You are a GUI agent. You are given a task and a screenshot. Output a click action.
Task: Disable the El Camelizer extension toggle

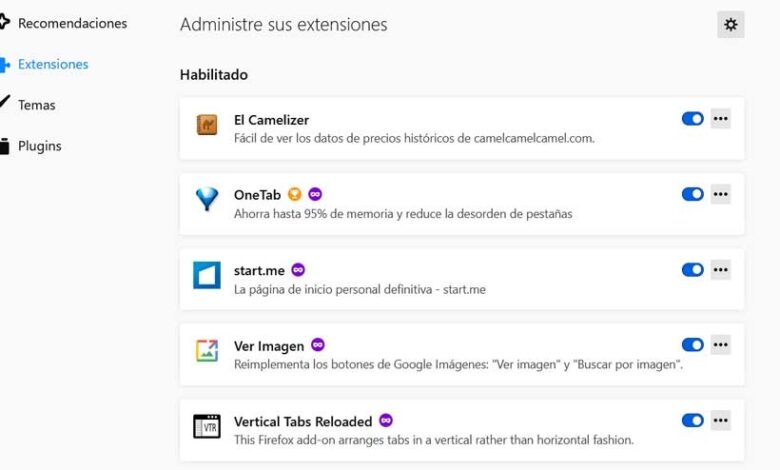692,119
